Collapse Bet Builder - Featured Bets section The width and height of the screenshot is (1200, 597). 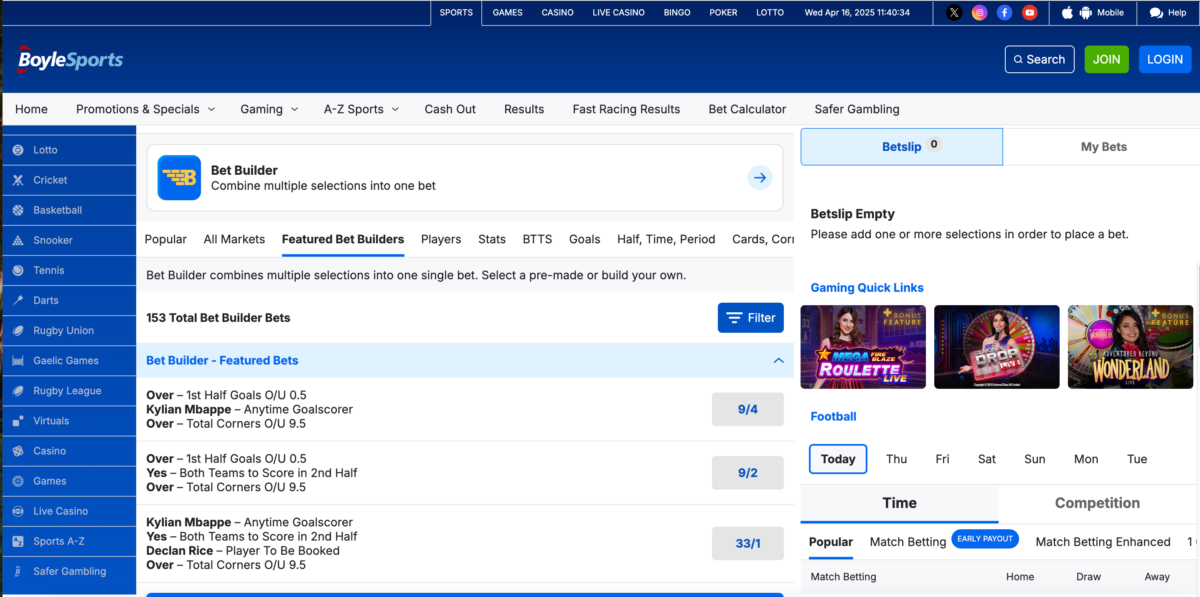tap(778, 360)
